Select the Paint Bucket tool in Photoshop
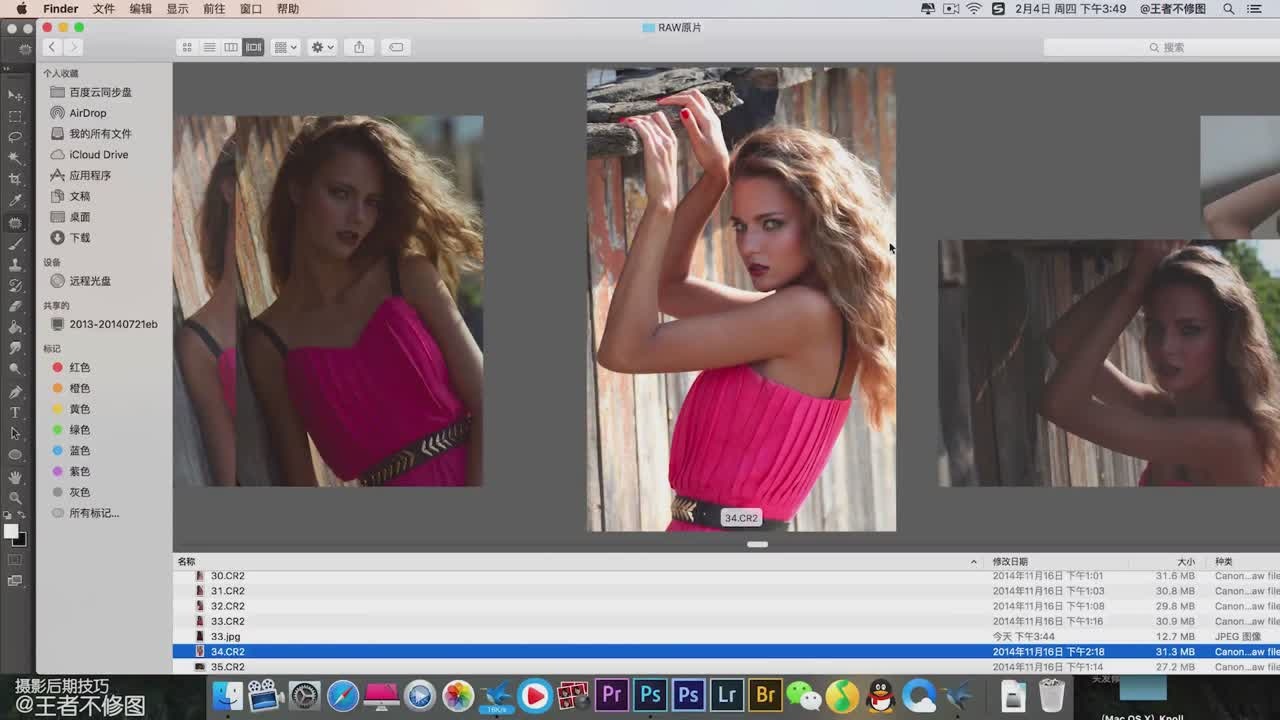 [15, 327]
